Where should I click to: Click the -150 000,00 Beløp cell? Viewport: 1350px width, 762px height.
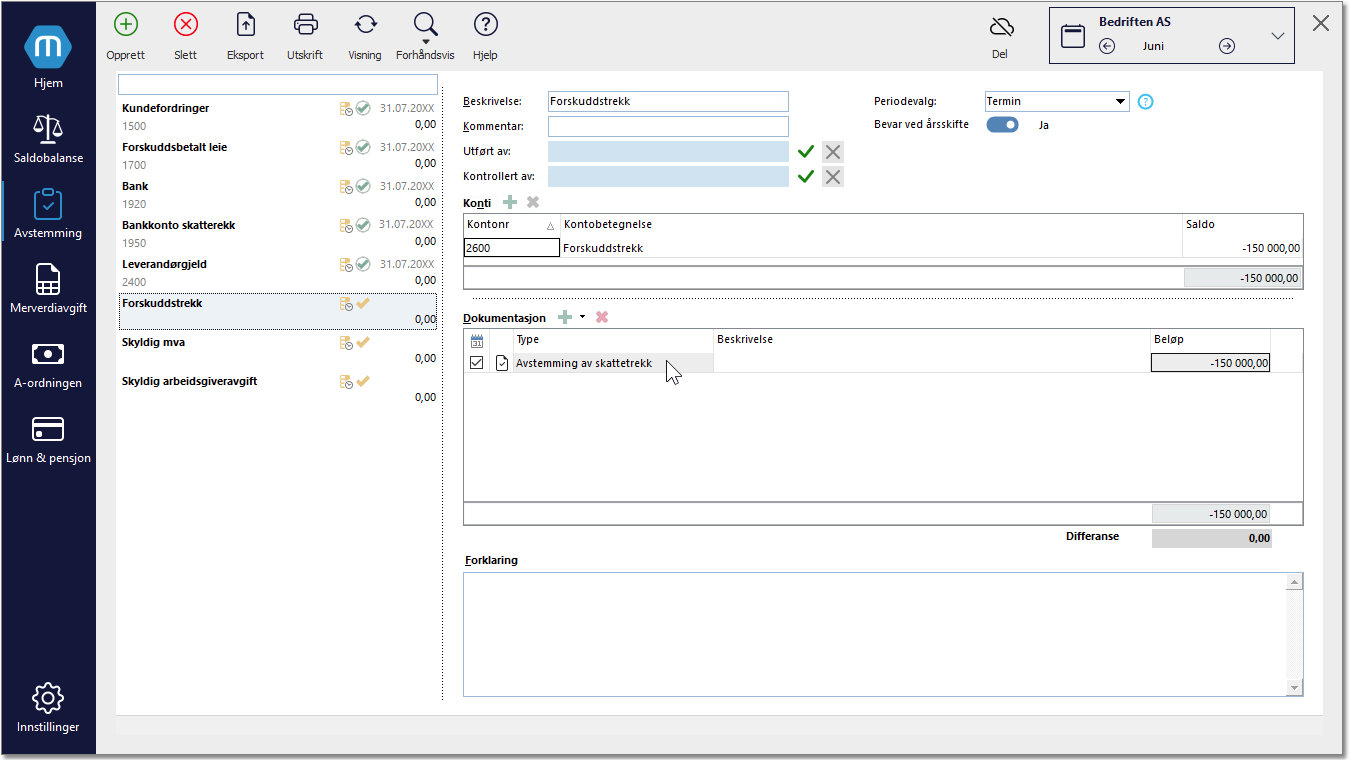click(1210, 363)
